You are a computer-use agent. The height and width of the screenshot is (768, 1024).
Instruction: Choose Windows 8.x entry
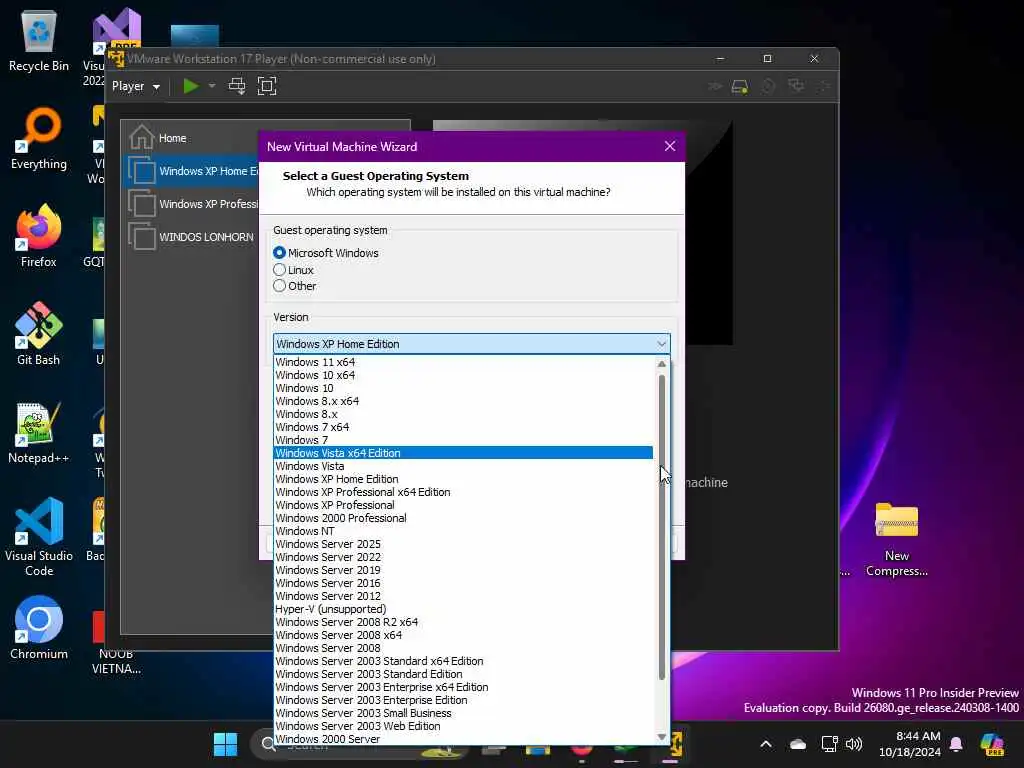463,414
